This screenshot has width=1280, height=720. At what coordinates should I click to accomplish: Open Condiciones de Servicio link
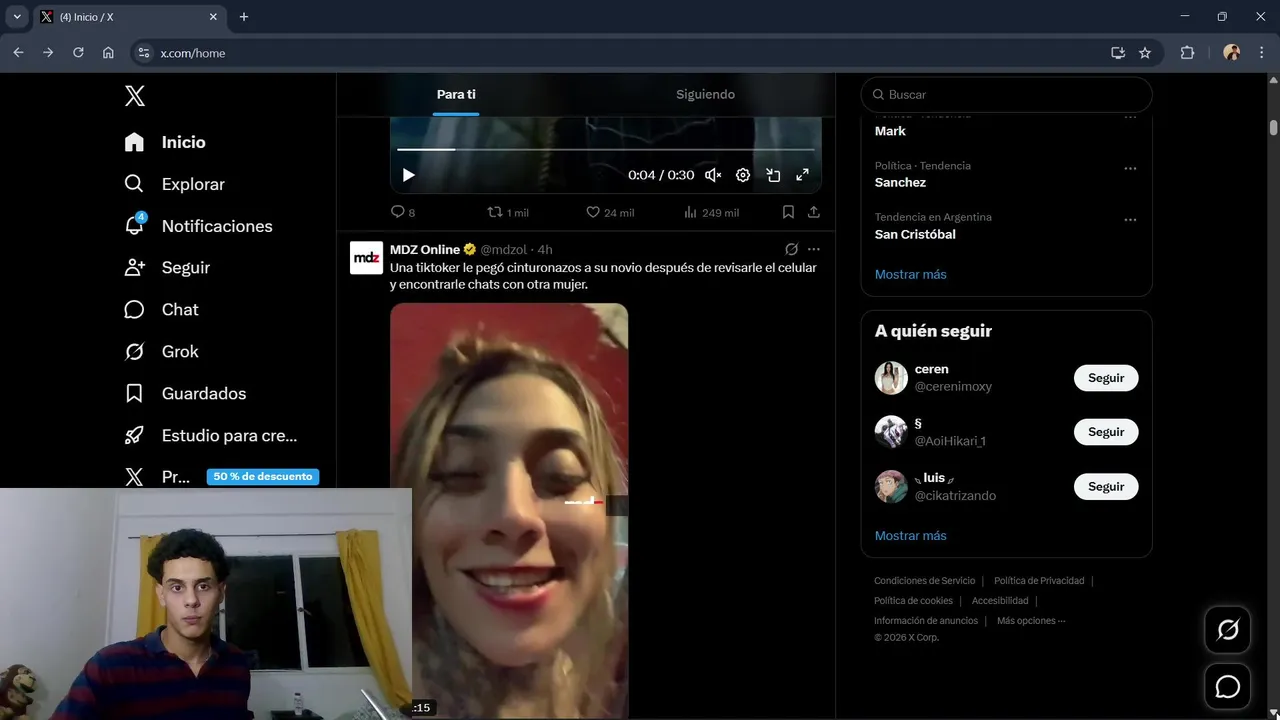point(924,581)
